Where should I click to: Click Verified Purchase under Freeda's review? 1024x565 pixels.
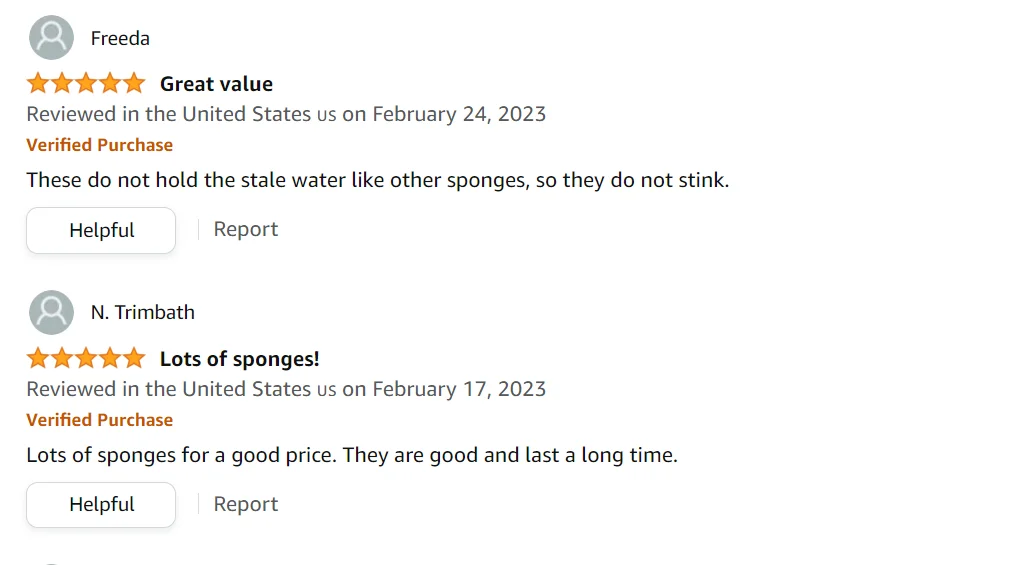click(x=99, y=145)
